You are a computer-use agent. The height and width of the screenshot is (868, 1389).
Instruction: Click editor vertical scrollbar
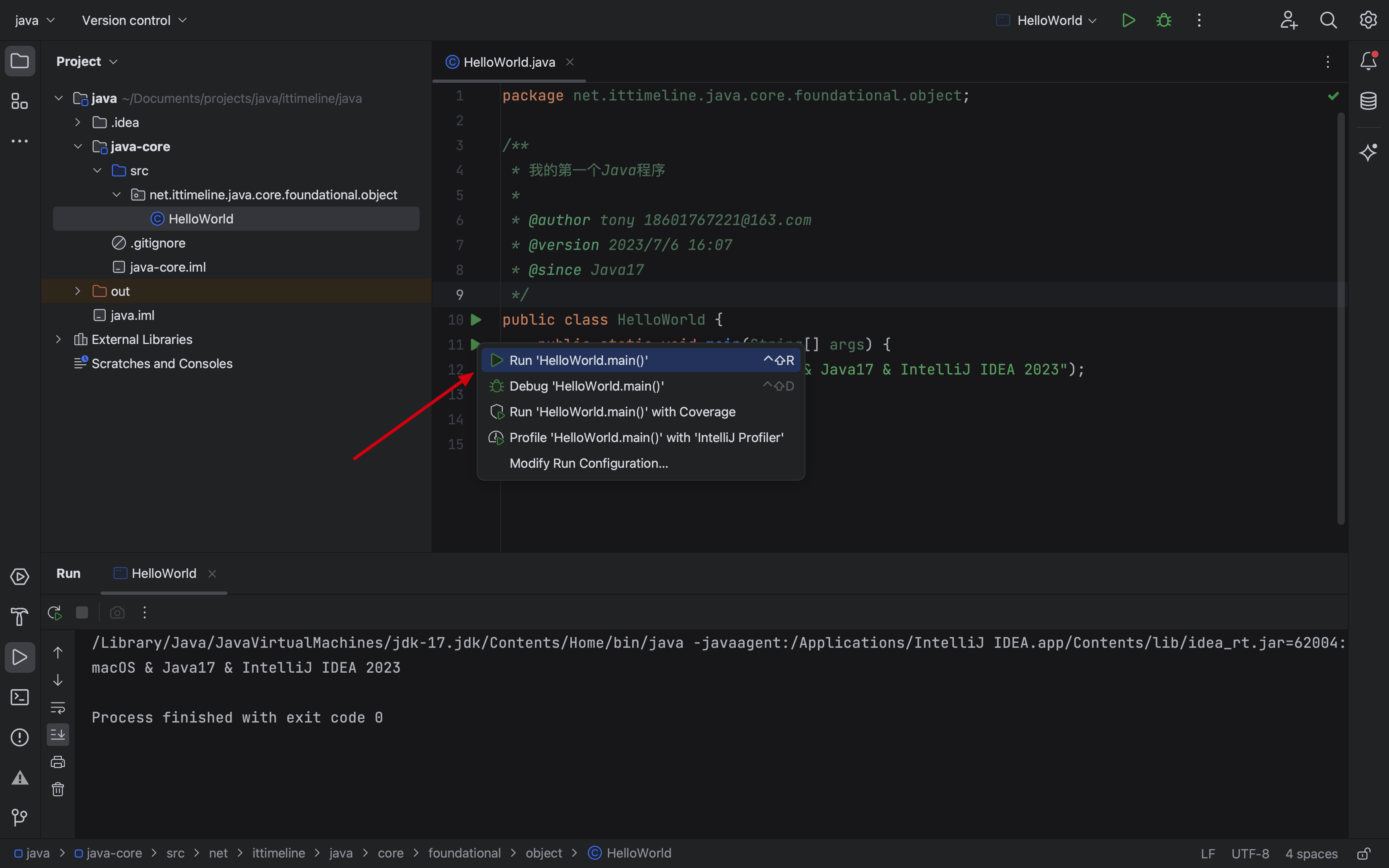1341,319
